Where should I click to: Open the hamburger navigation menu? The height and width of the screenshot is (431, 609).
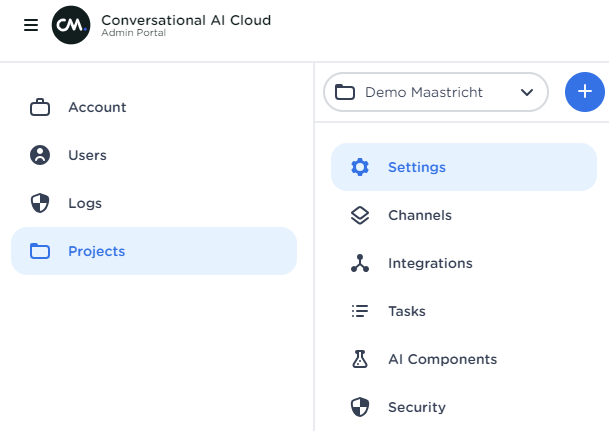pyautogui.click(x=30, y=25)
